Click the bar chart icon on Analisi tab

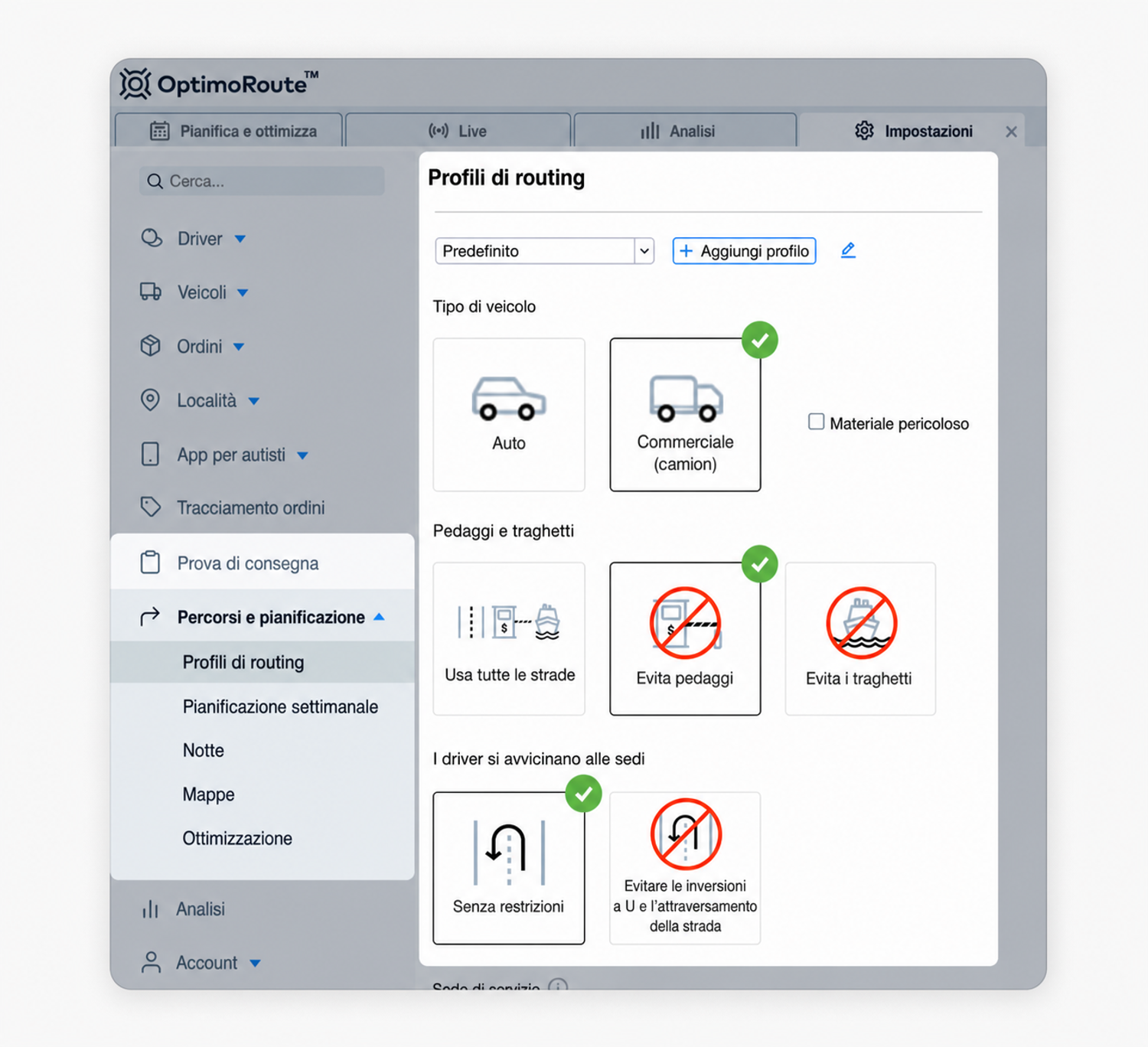coord(650,131)
